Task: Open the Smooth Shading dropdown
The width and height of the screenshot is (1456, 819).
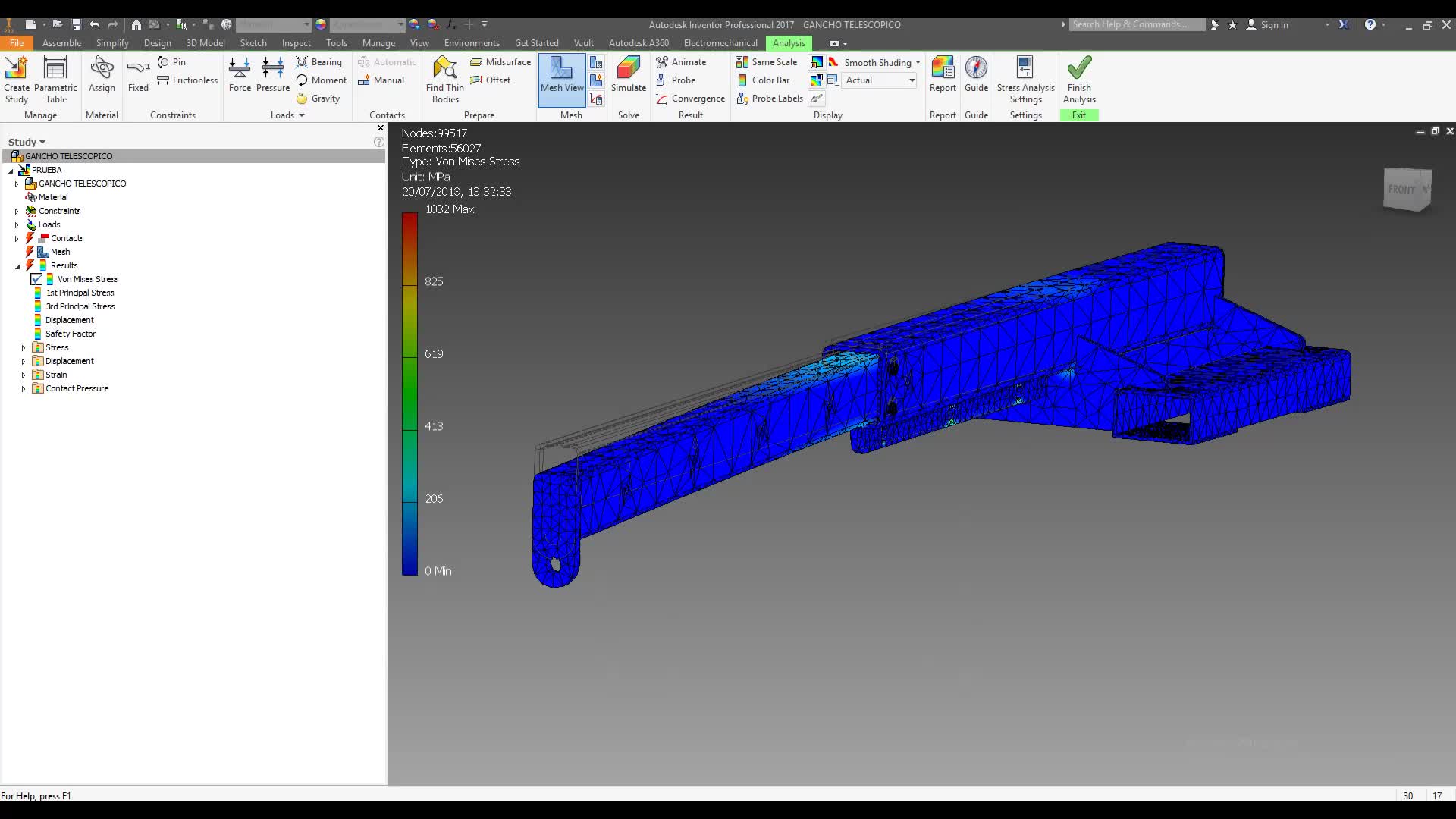Action: [x=918, y=63]
